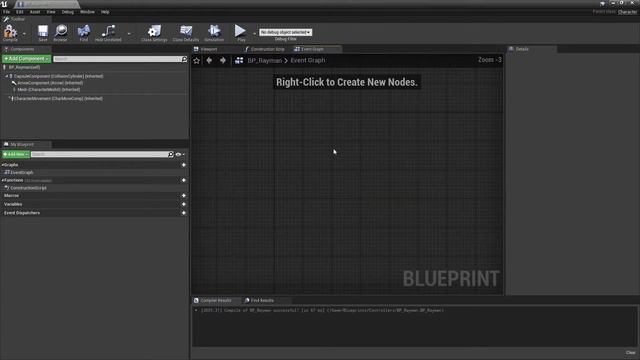The image size is (640, 360).
Task: Clear the compiler results log
Action: (630, 353)
